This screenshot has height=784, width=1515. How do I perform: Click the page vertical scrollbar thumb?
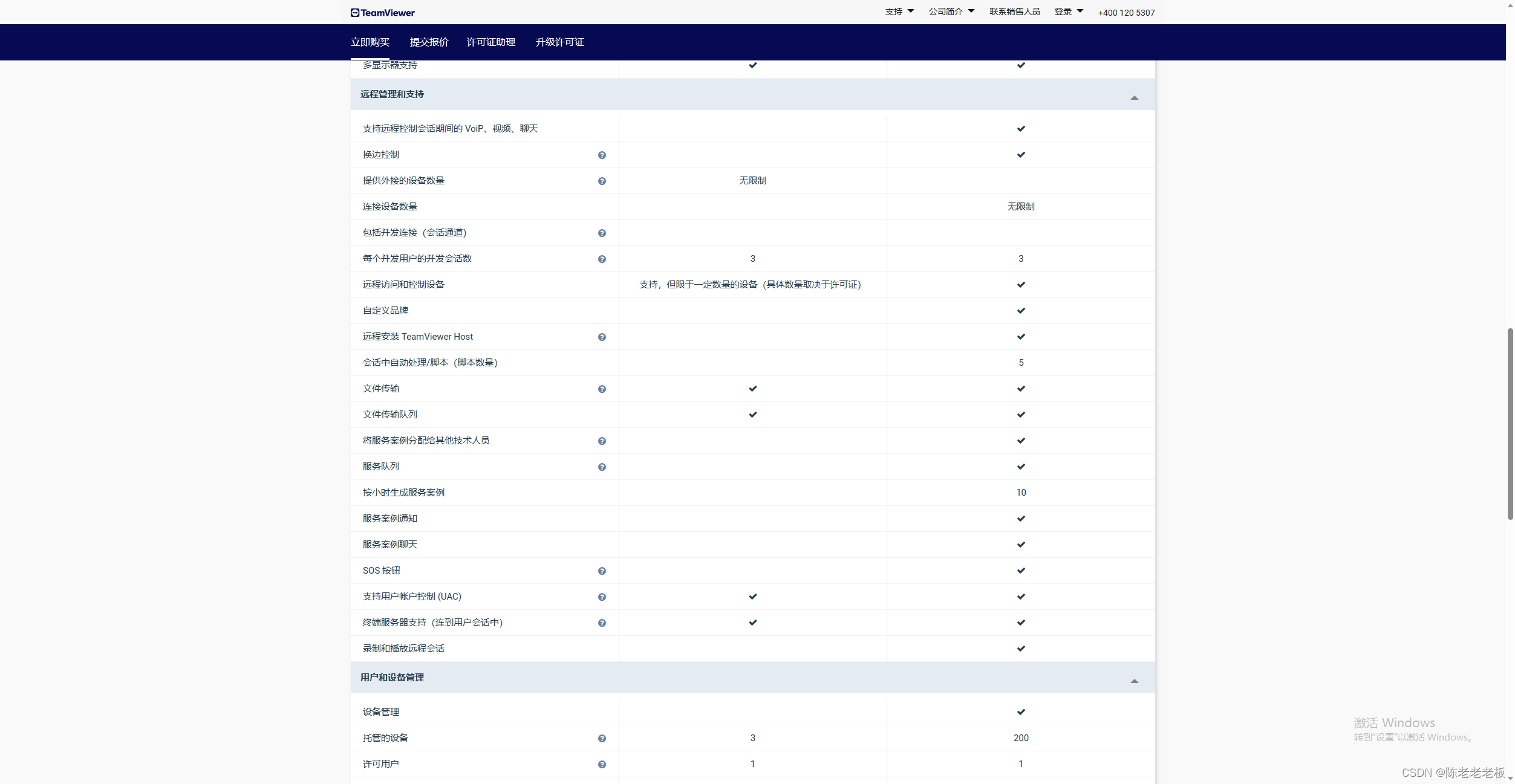[x=1510, y=424]
